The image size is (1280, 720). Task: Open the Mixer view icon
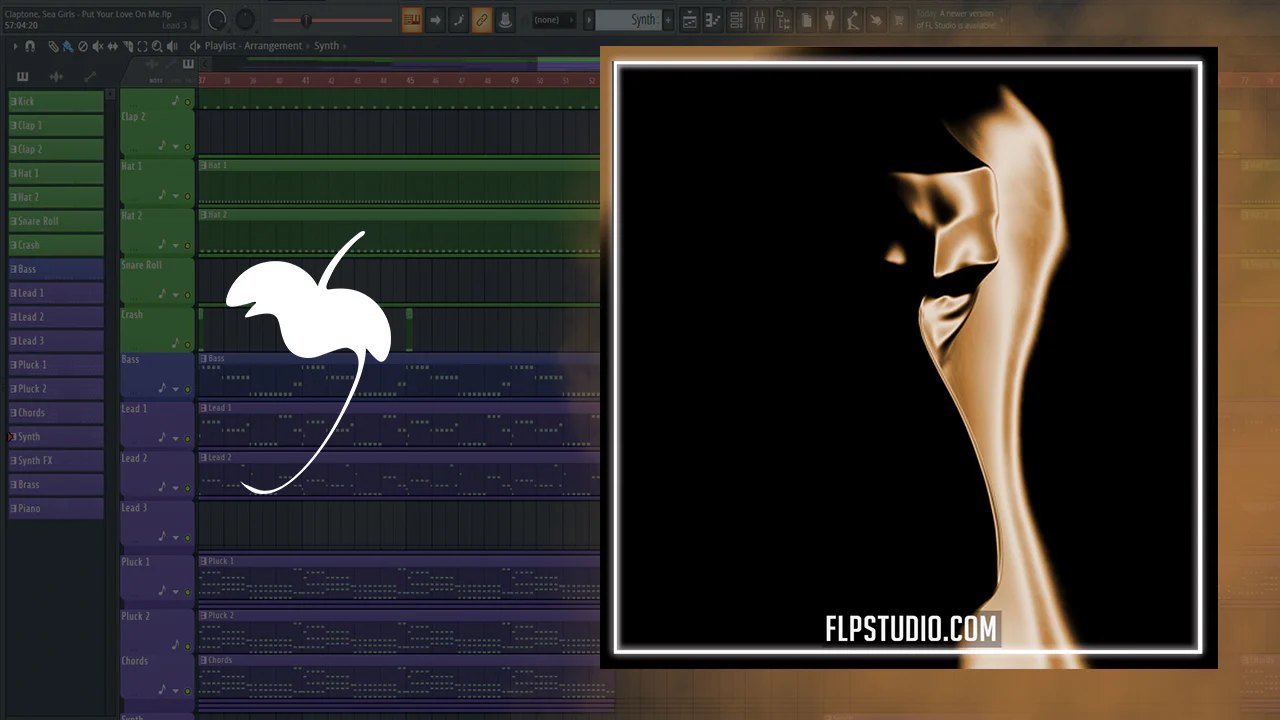click(759, 20)
